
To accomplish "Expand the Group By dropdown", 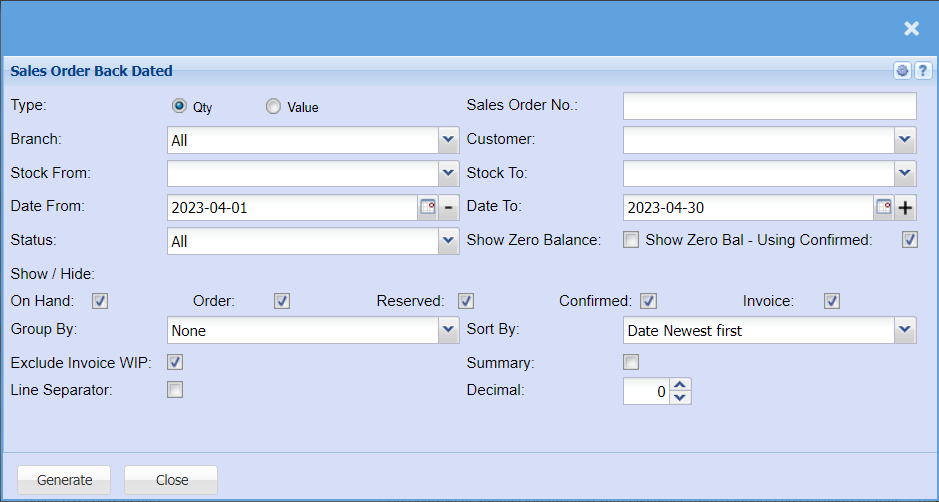I will 448,329.
